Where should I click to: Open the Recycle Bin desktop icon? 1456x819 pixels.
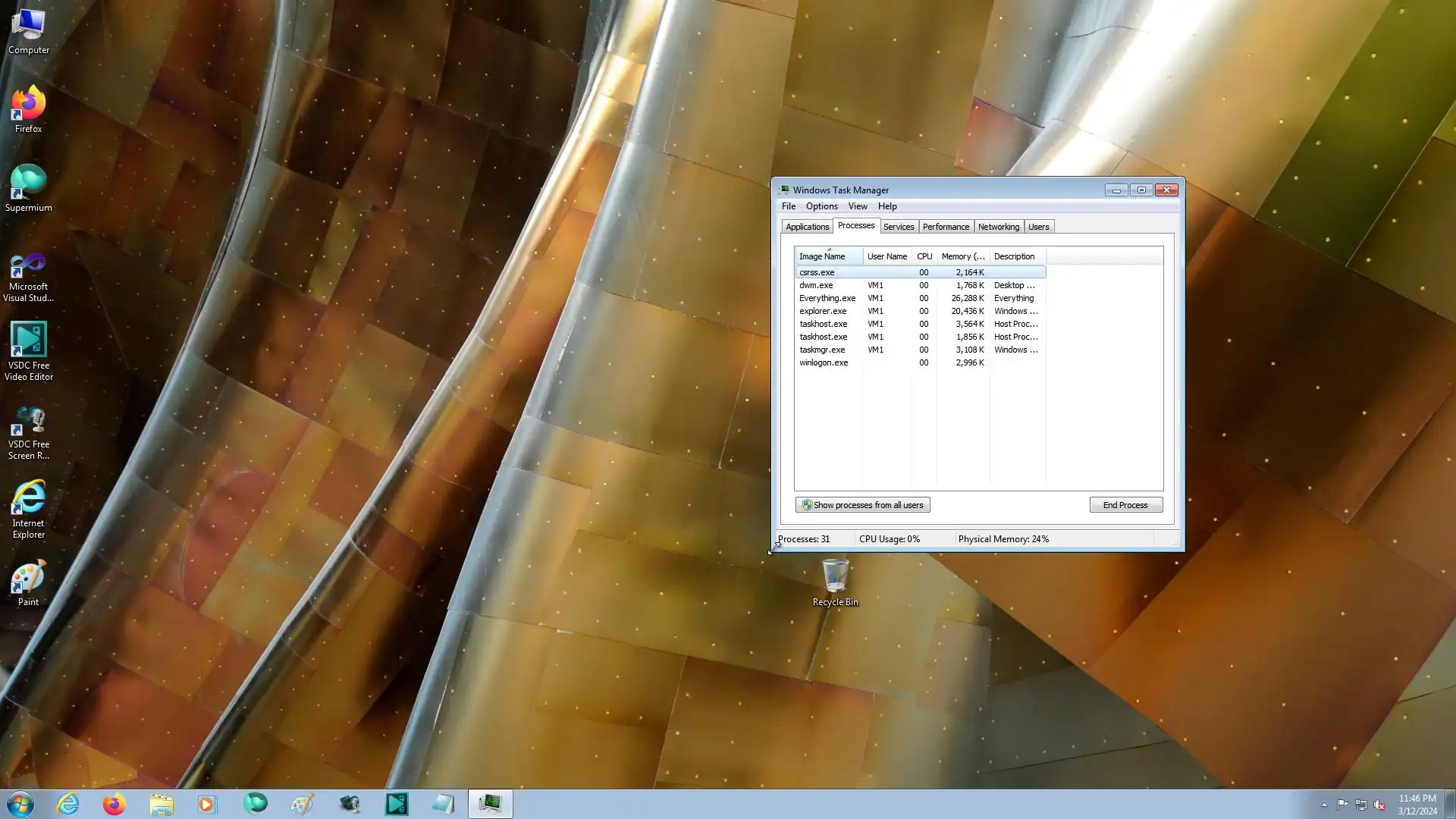(835, 582)
